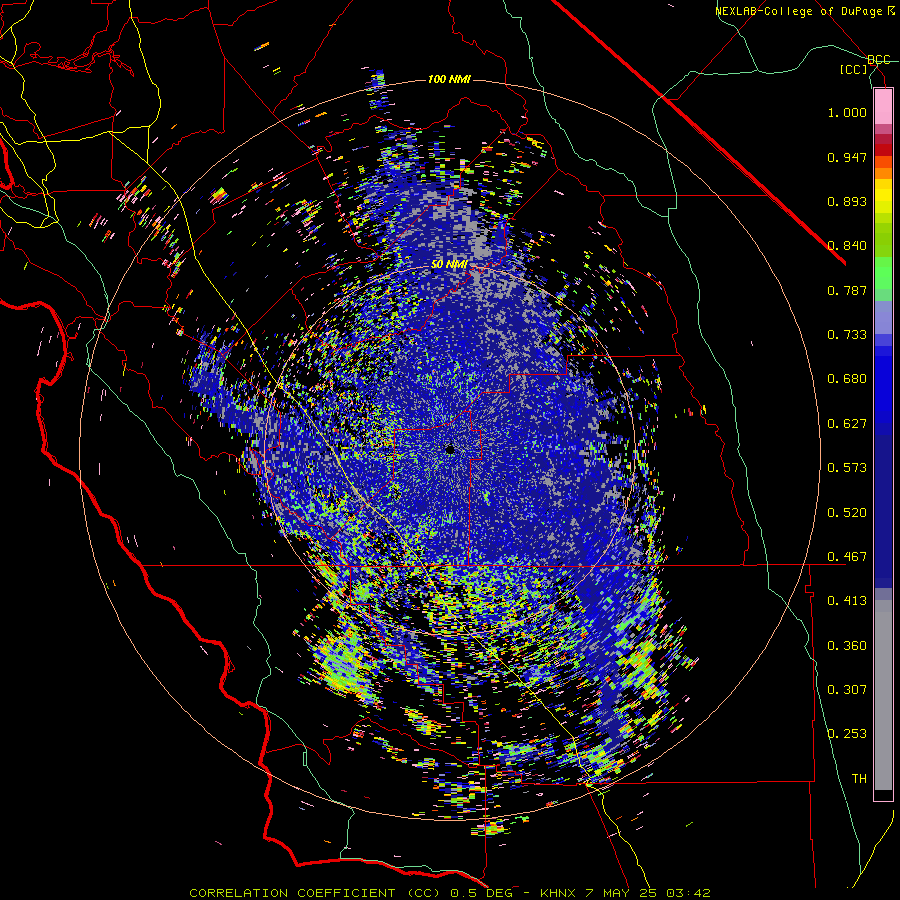Screen dimensions: 900x900
Task: Click the 03:42 timestamp in the caption
Action: [x=688, y=893]
